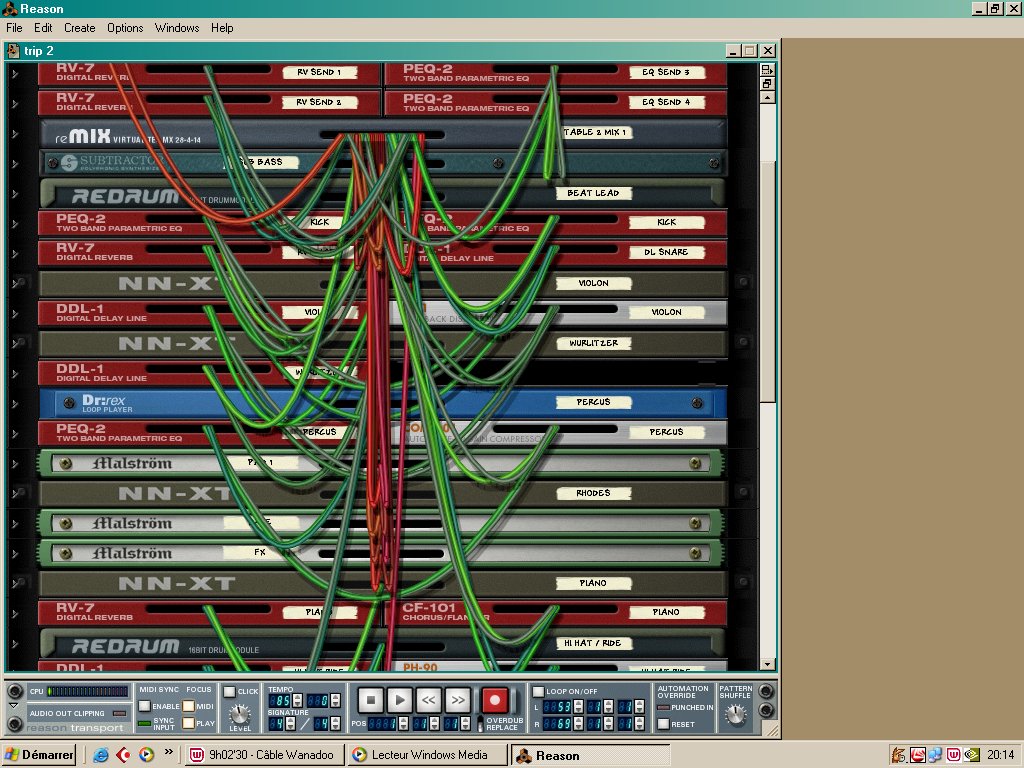Start playback with the Play button

pos(400,700)
